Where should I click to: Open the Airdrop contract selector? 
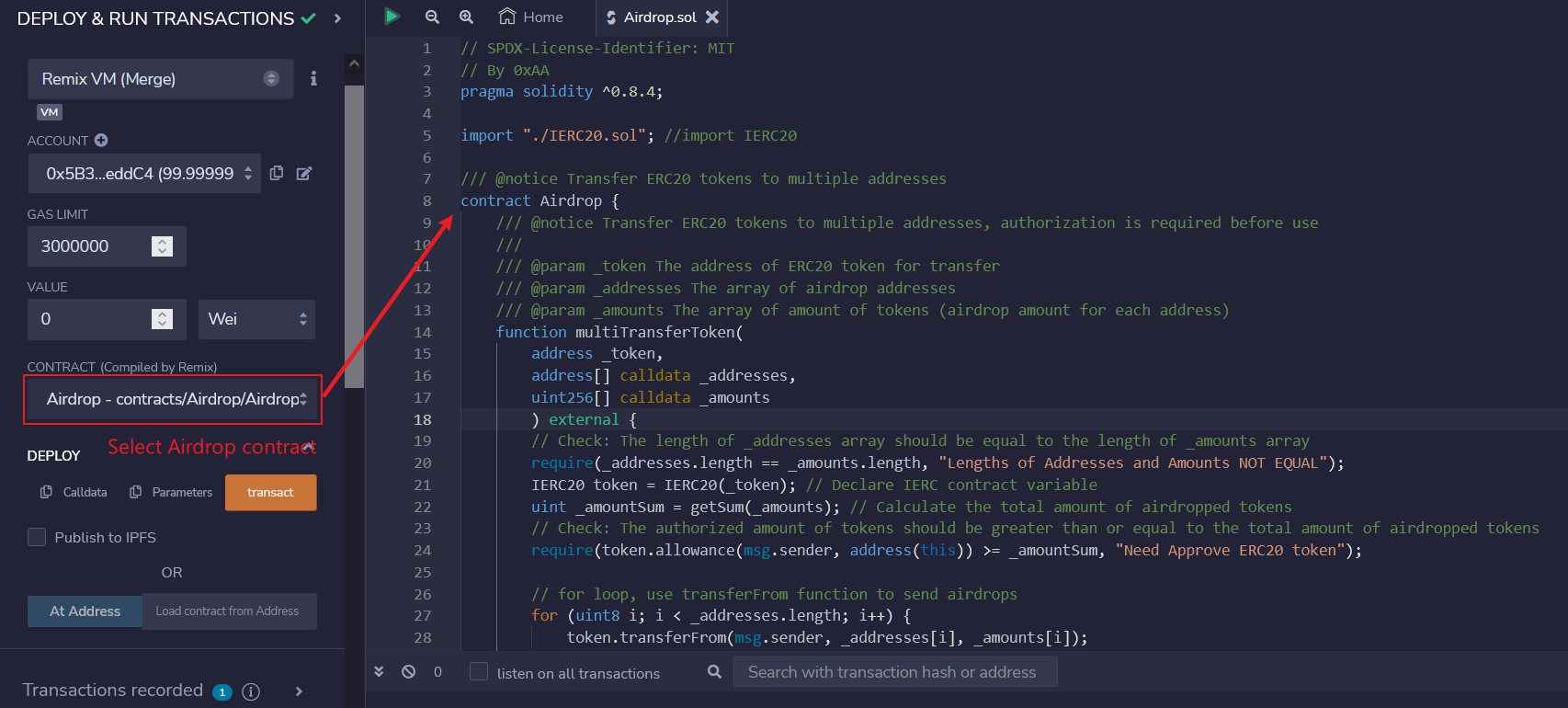click(x=173, y=399)
